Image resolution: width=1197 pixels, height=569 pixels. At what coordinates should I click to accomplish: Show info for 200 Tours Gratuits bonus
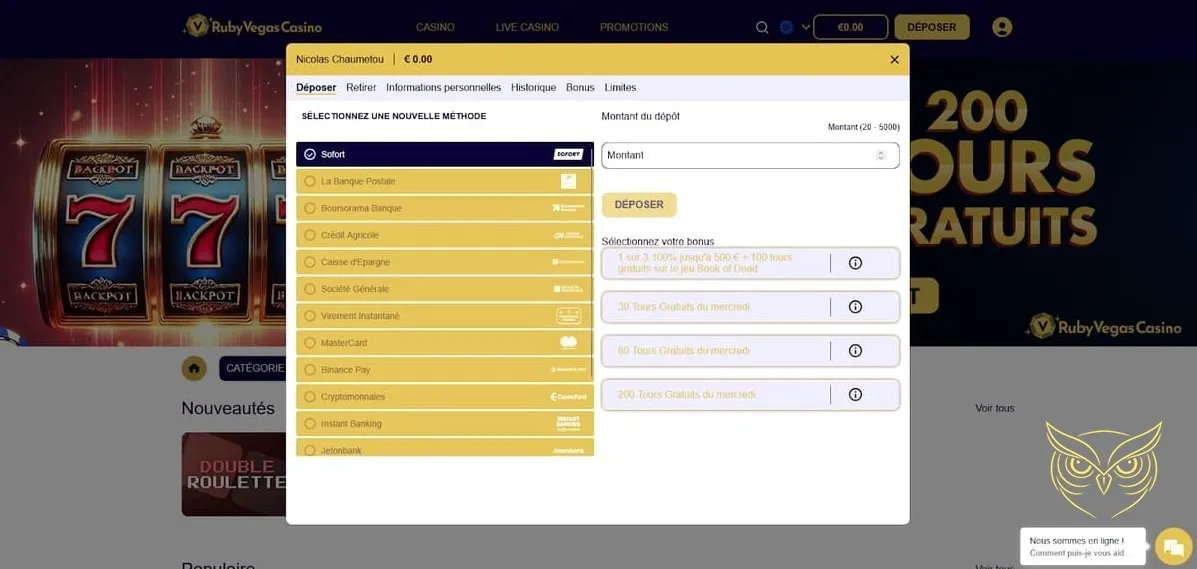855,395
